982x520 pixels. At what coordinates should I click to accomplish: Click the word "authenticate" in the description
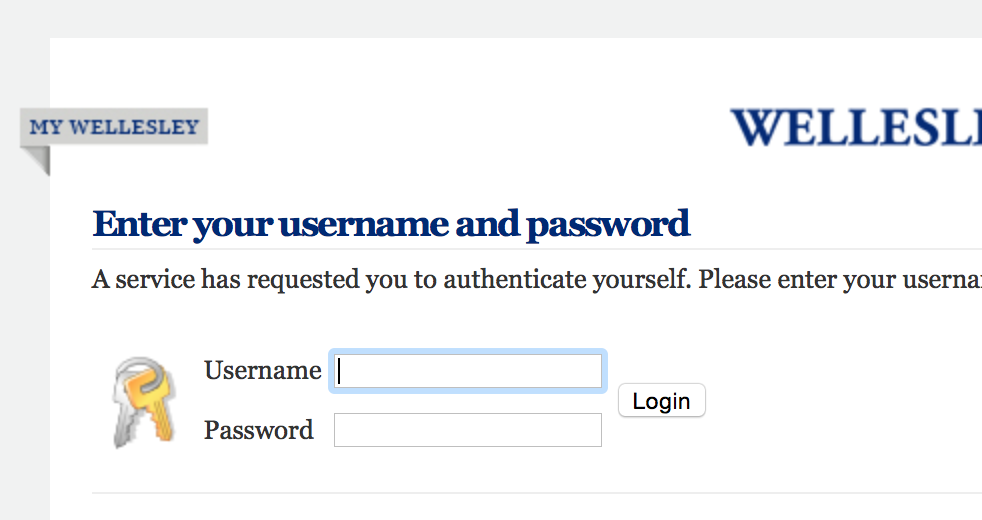tap(505, 279)
